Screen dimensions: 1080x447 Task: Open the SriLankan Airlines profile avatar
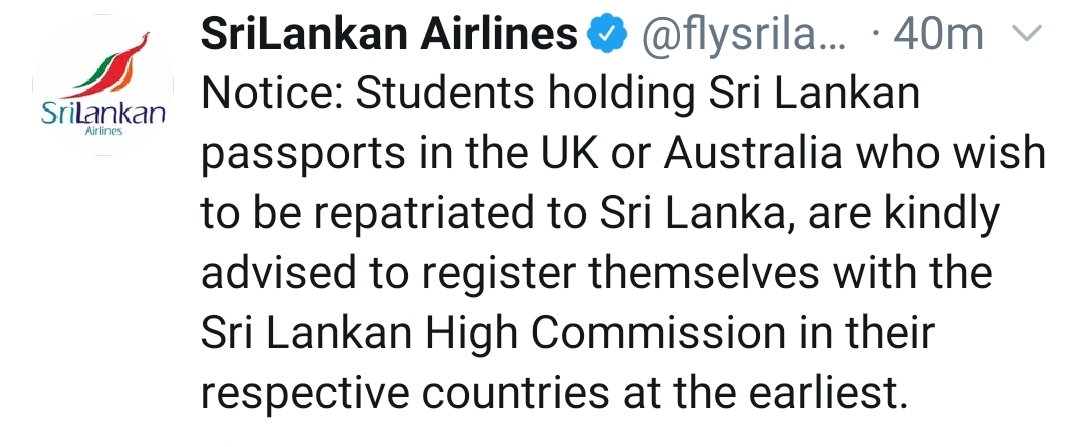tap(103, 85)
